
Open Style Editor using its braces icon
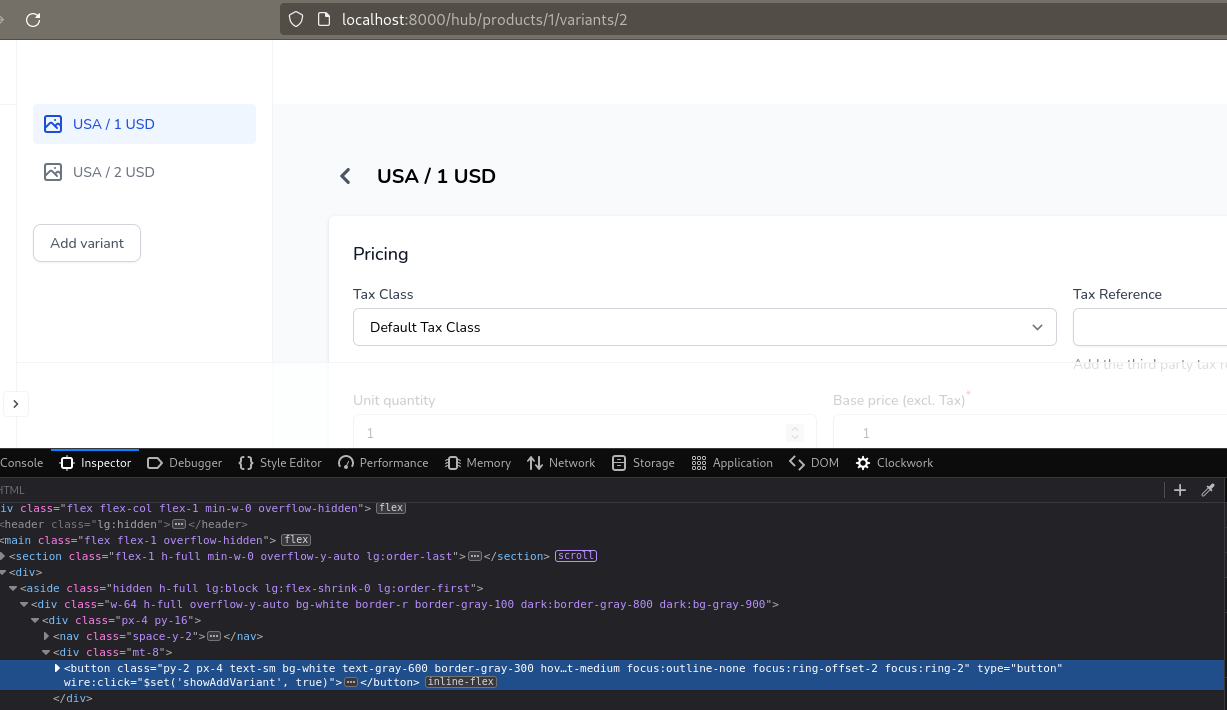[x=246, y=462]
